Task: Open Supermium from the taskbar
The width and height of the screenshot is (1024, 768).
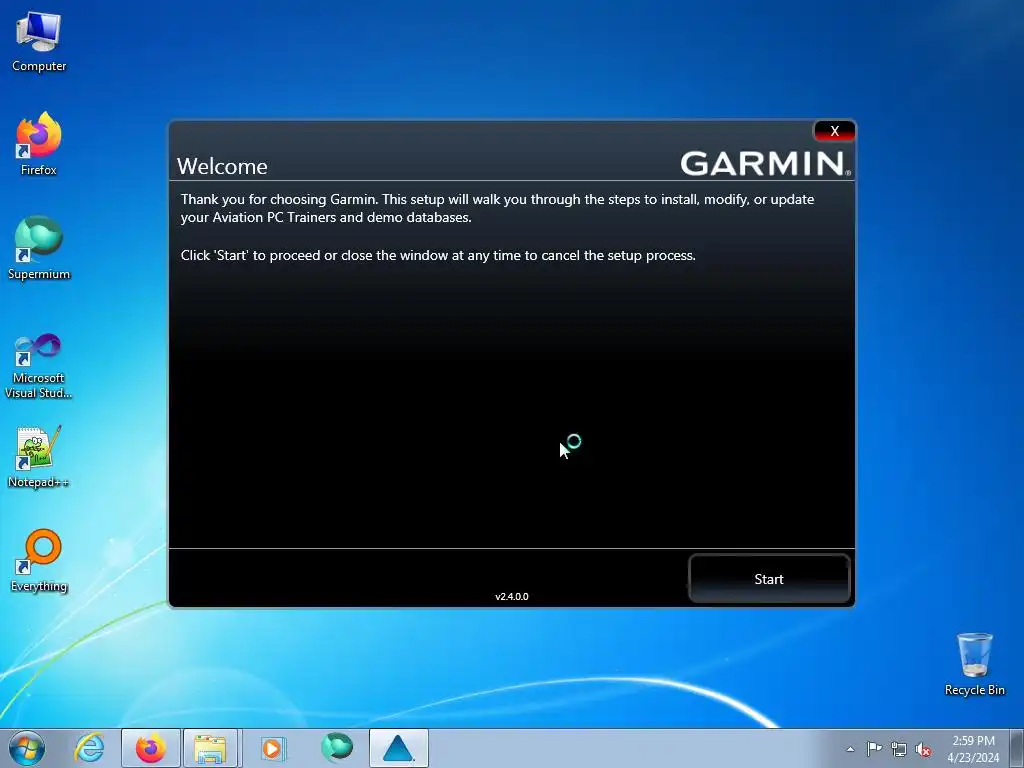Action: [x=336, y=748]
